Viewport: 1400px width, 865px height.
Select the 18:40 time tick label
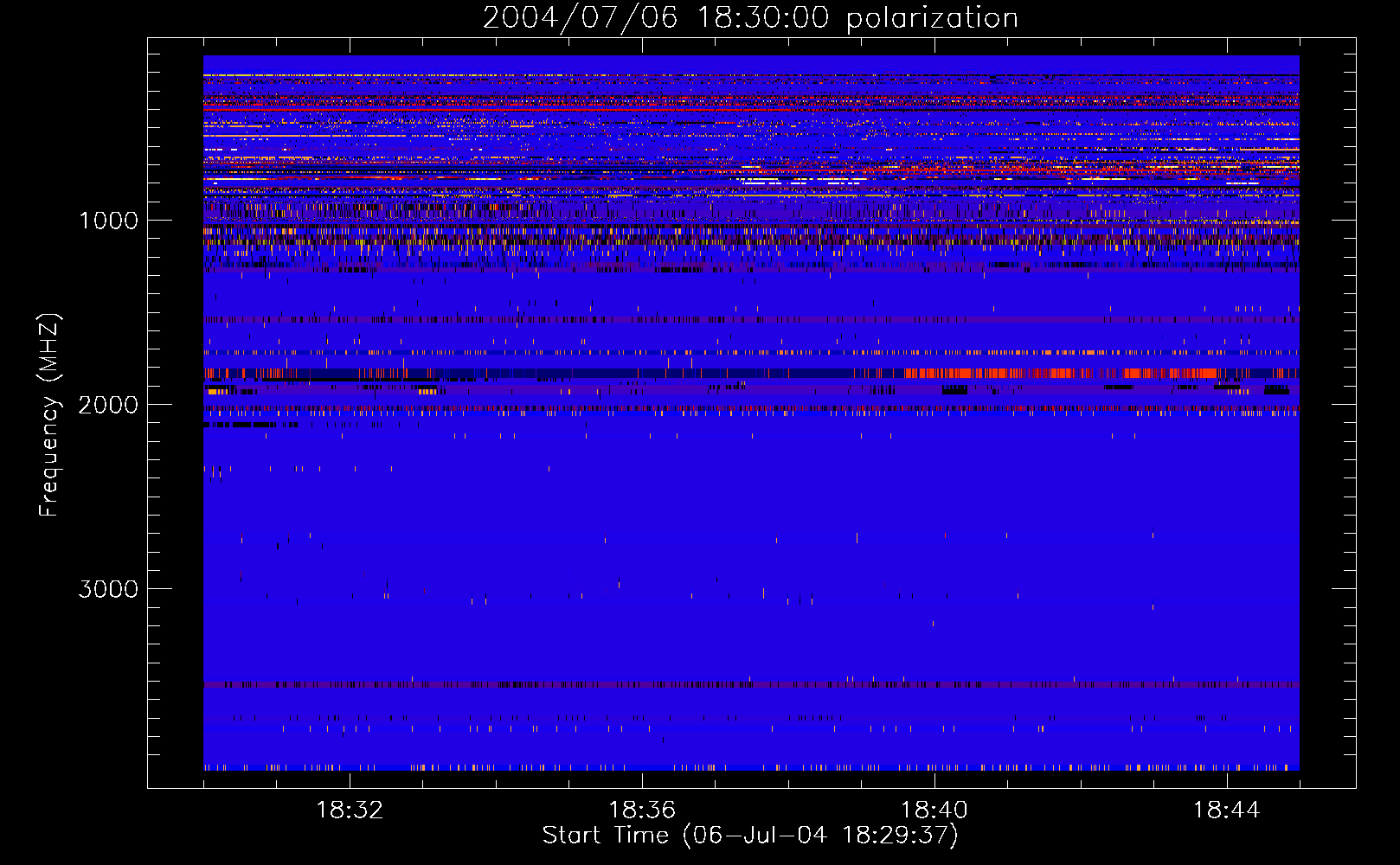(x=934, y=811)
